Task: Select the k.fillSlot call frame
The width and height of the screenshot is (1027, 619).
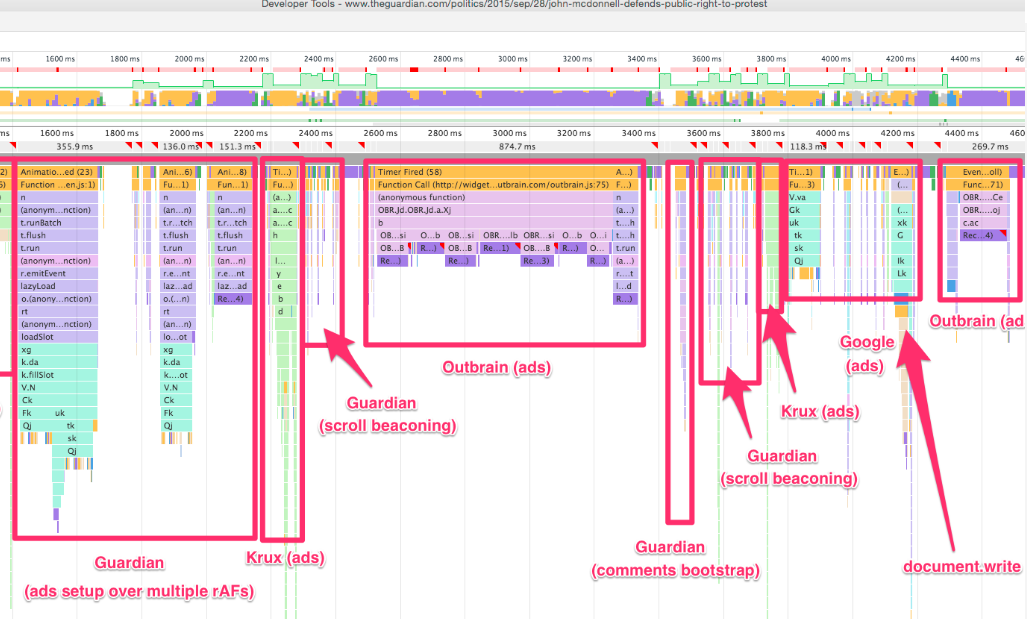Action: [x=58, y=375]
